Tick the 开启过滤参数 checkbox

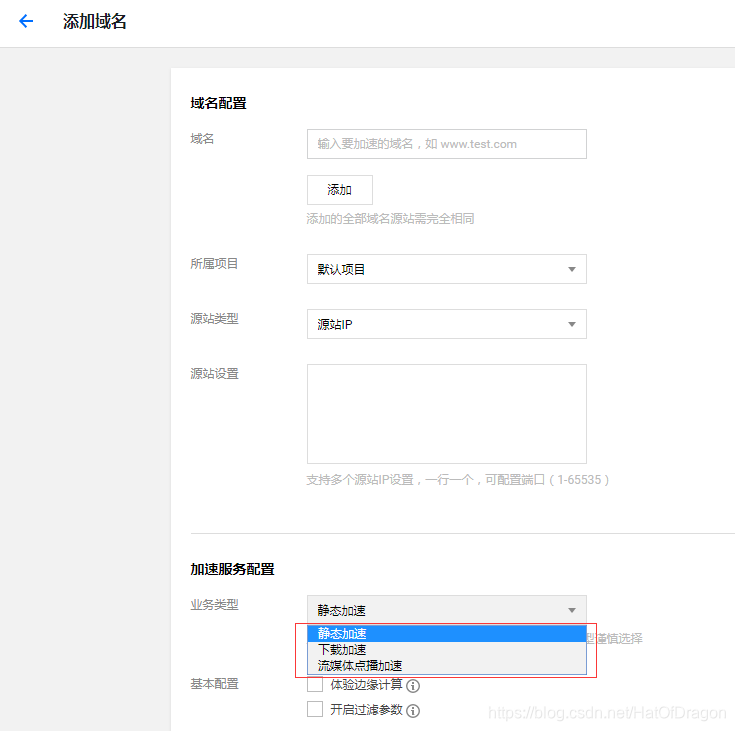pyautogui.click(x=315, y=709)
